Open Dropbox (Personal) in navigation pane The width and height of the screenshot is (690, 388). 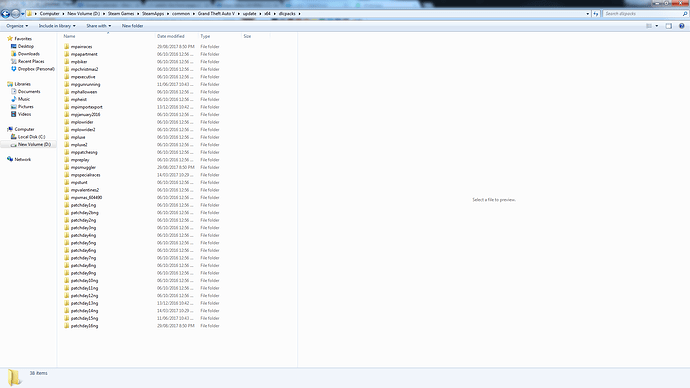tap(36, 69)
